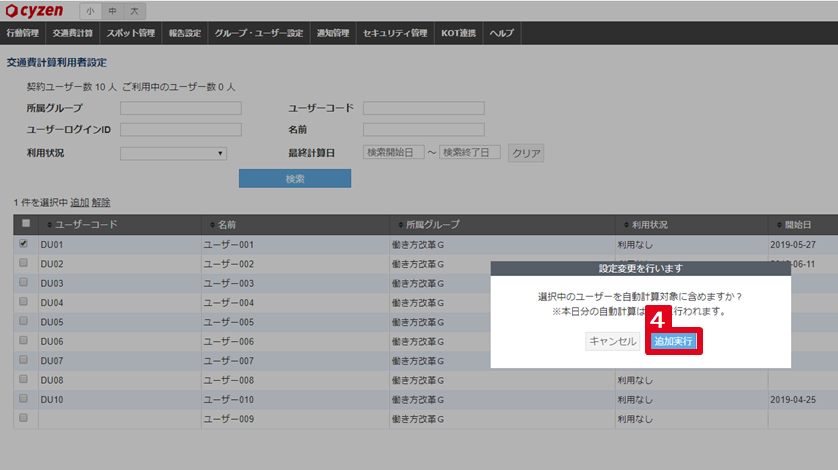Click 追加実行 in the dialog
This screenshot has width=838, height=470.
673,341
